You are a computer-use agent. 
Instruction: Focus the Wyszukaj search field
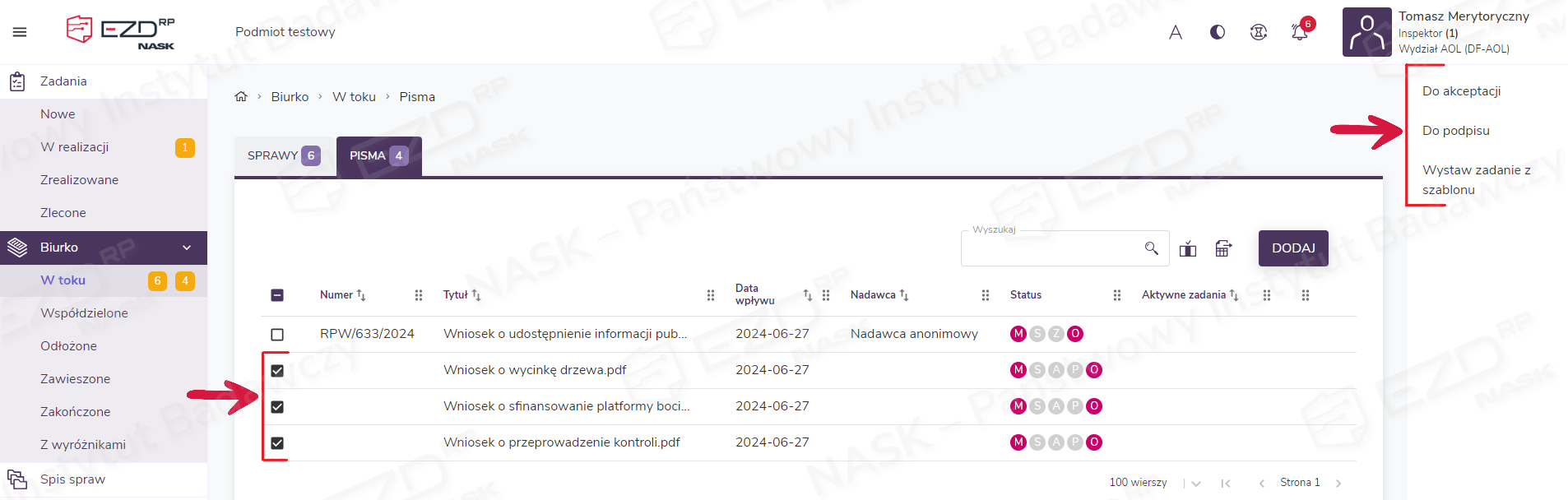[x=1053, y=248]
